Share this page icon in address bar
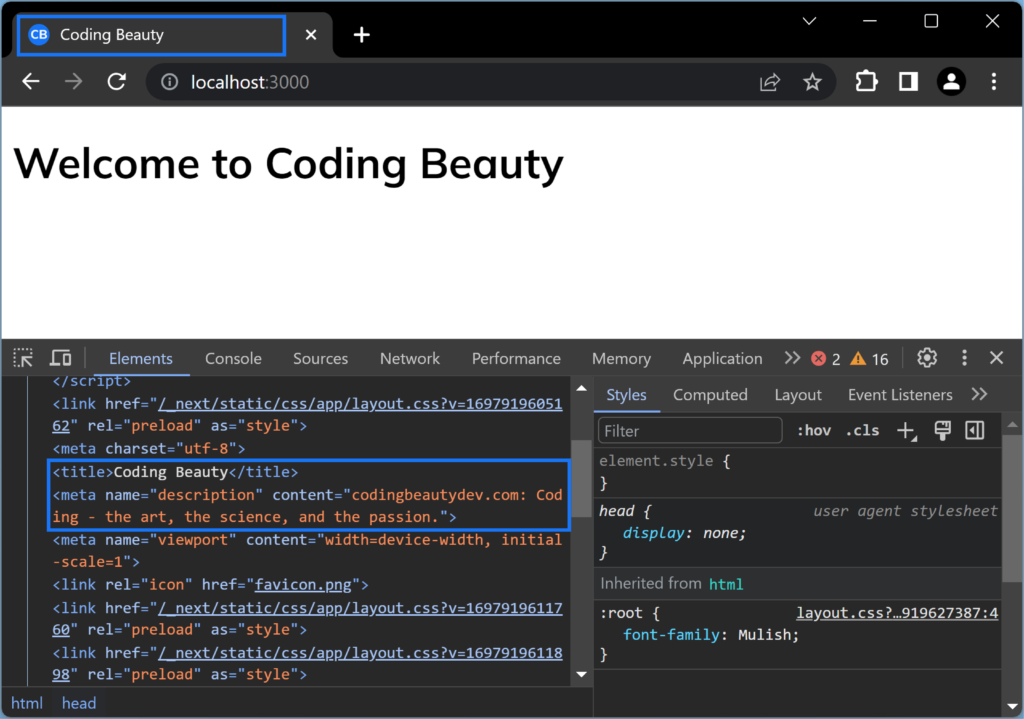This screenshot has height=719, width=1024. [x=770, y=82]
